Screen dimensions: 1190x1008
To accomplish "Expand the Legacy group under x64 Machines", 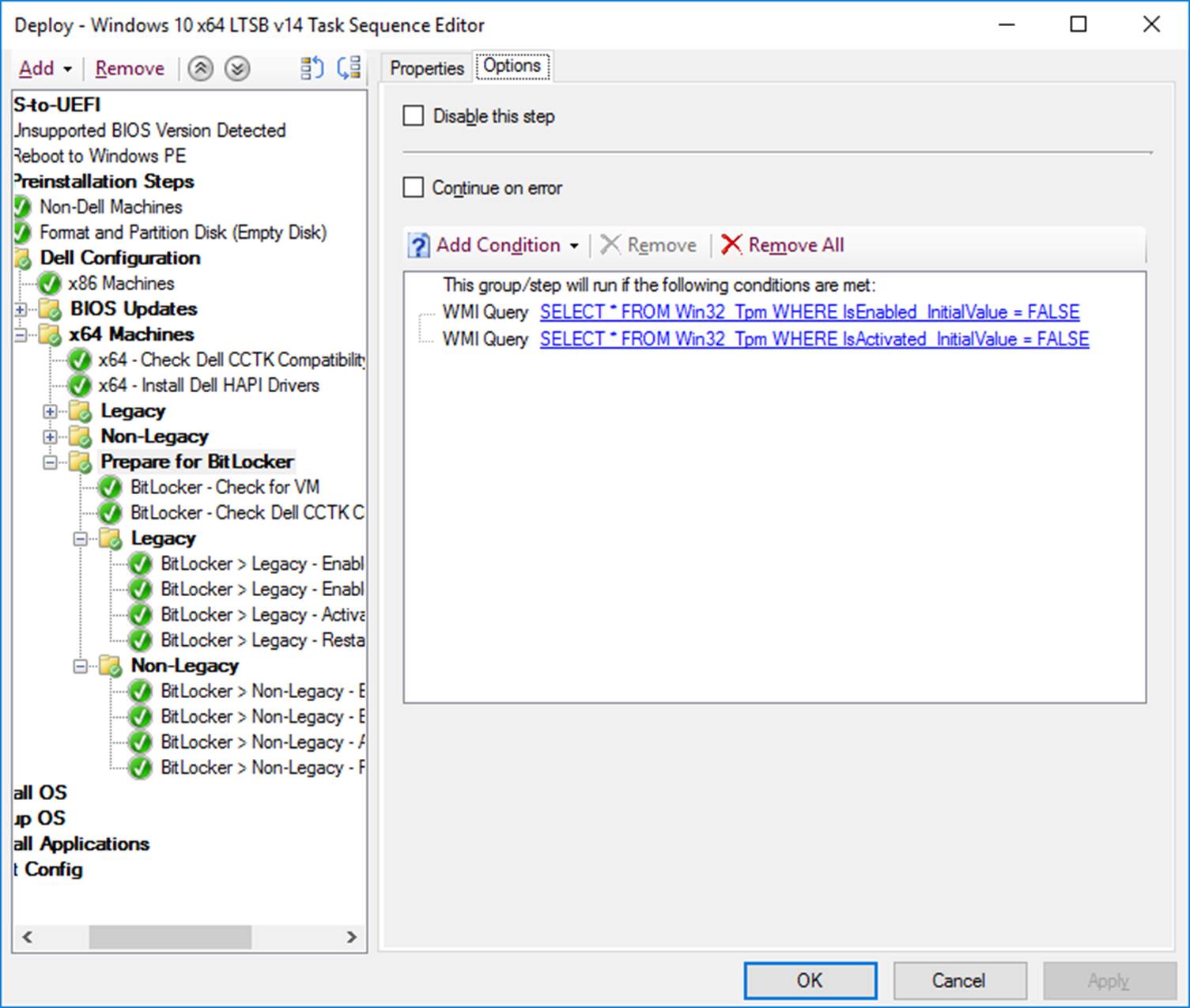I will (51, 411).
